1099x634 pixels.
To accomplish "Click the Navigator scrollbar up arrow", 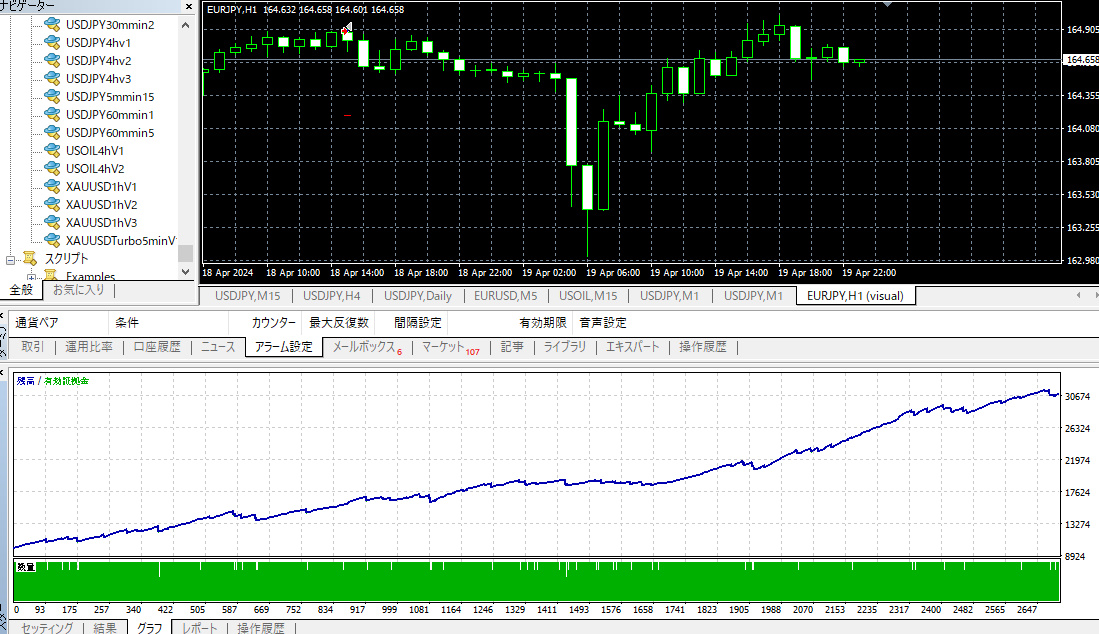I will click(185, 25).
